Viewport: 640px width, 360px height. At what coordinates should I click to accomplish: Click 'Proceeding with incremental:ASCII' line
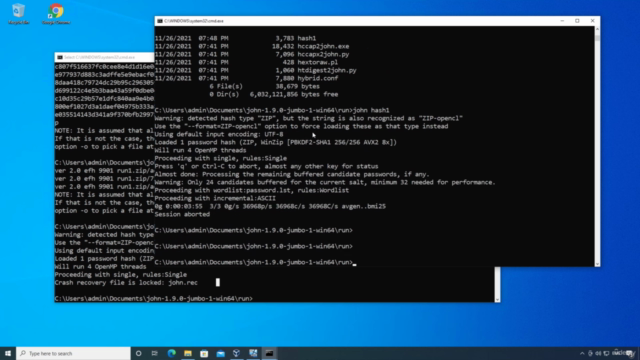click(x=215, y=198)
